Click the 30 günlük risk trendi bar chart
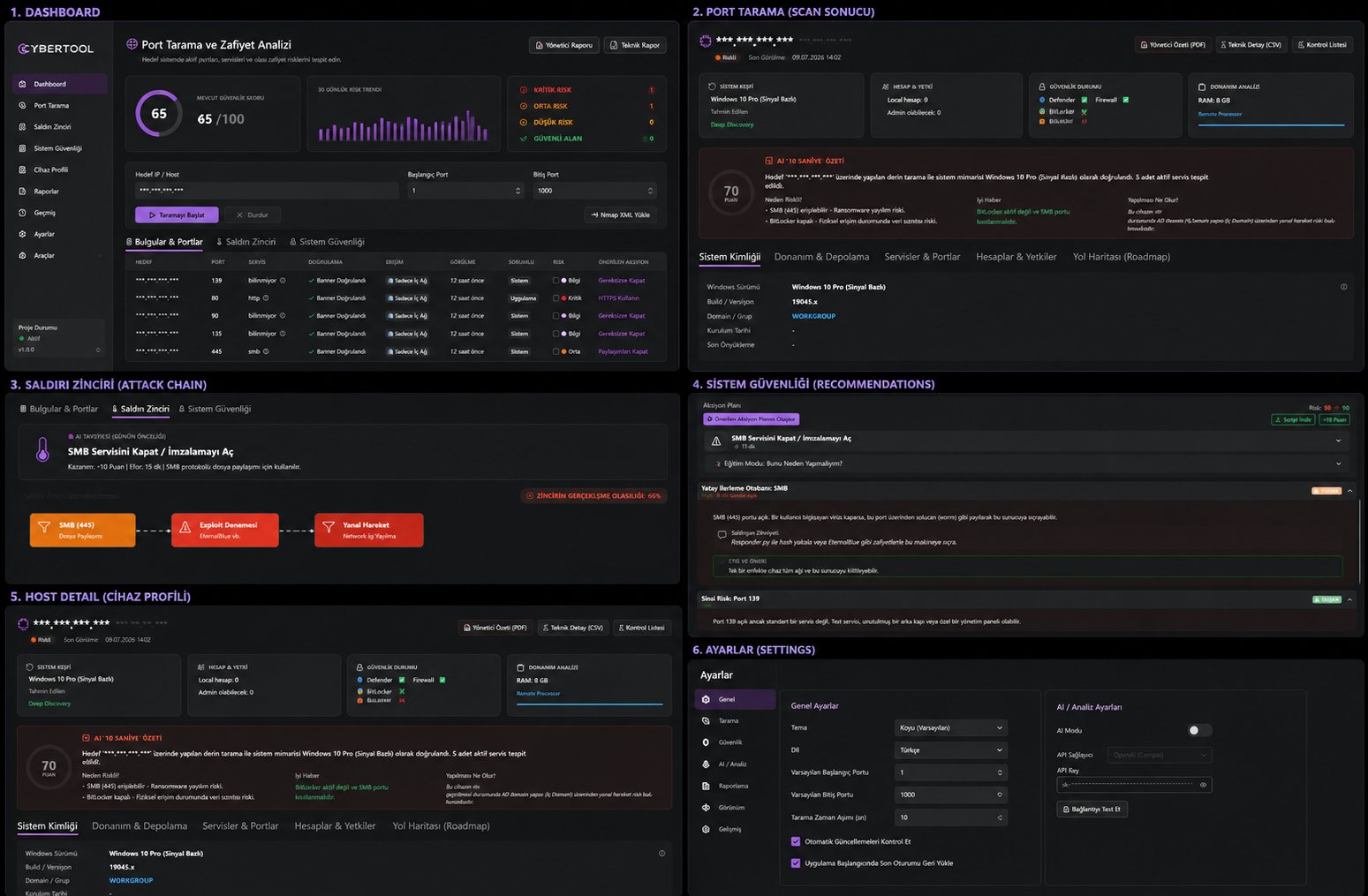Screen dimensions: 1368x896 pyautogui.click(x=403, y=125)
